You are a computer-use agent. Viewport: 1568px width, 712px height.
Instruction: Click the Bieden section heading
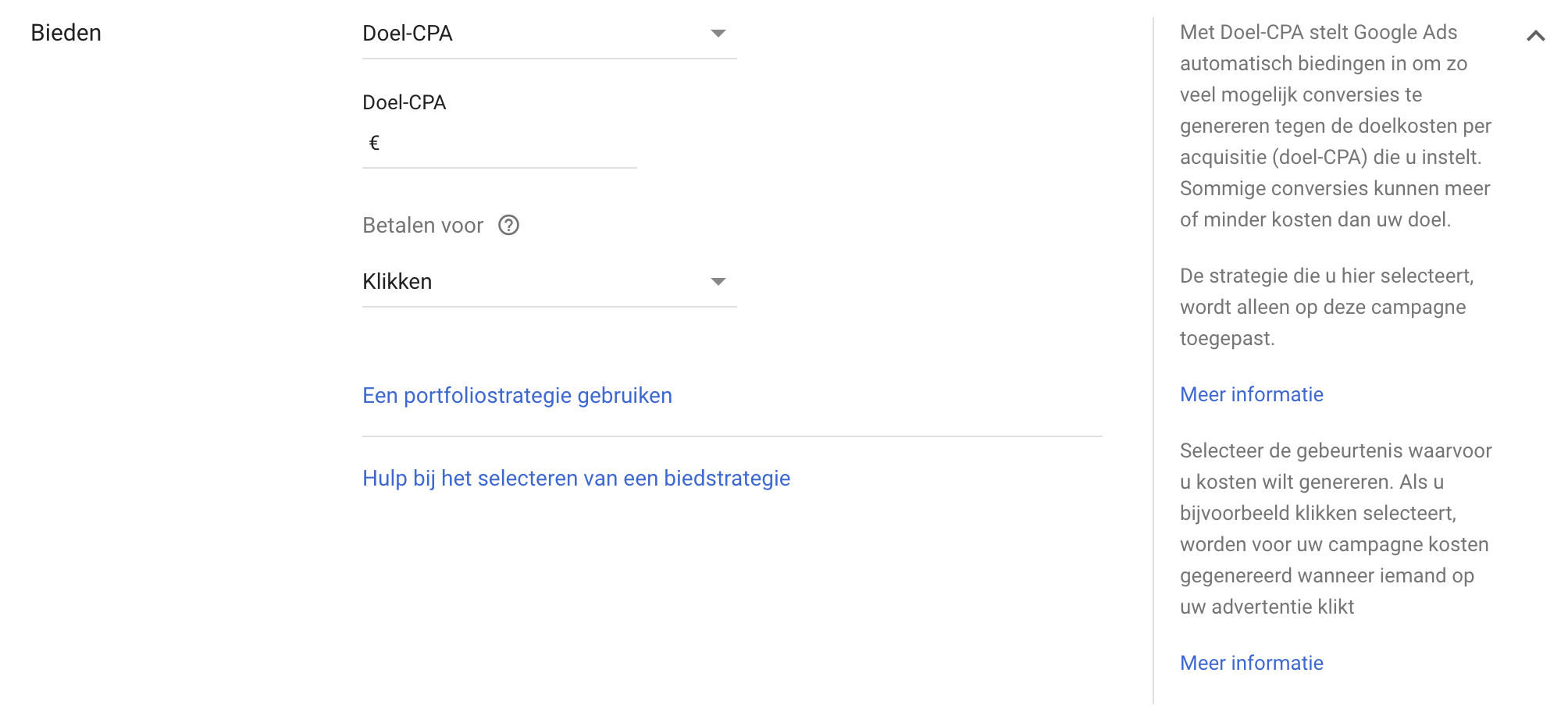coord(66,33)
